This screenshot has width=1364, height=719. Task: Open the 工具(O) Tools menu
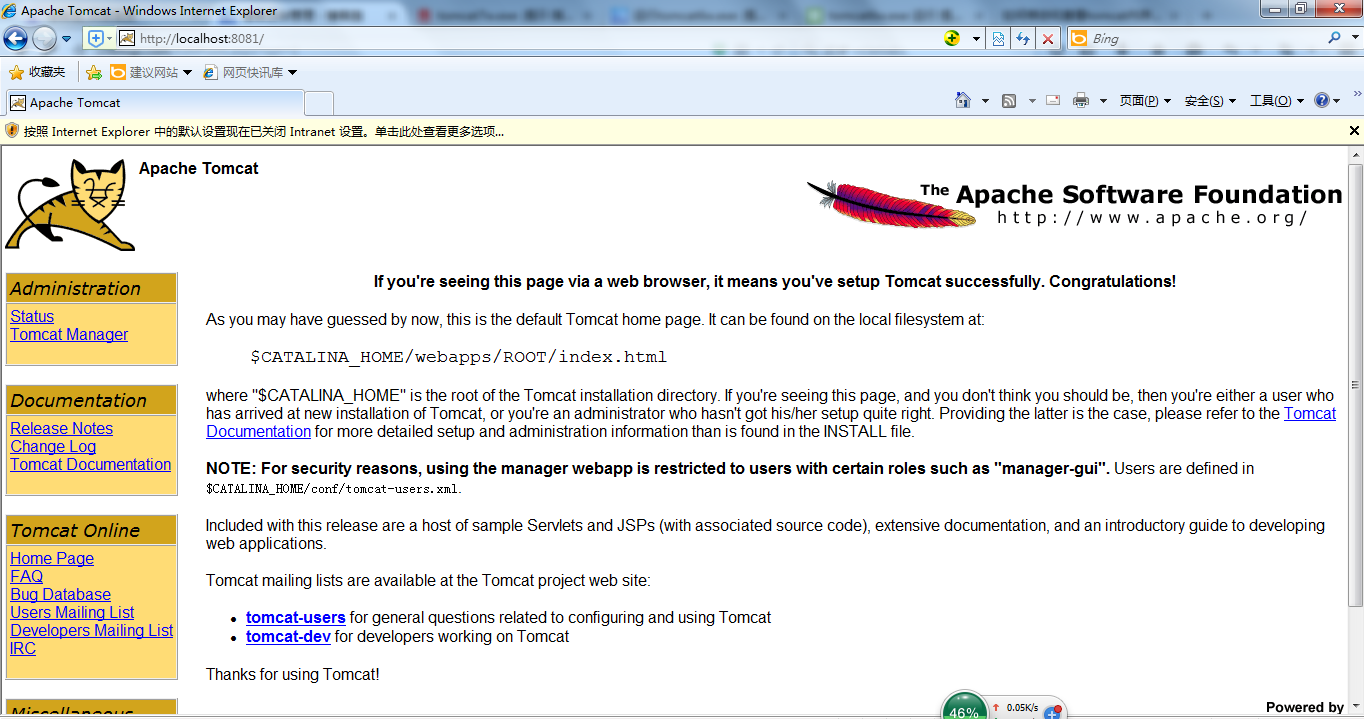coord(1276,100)
